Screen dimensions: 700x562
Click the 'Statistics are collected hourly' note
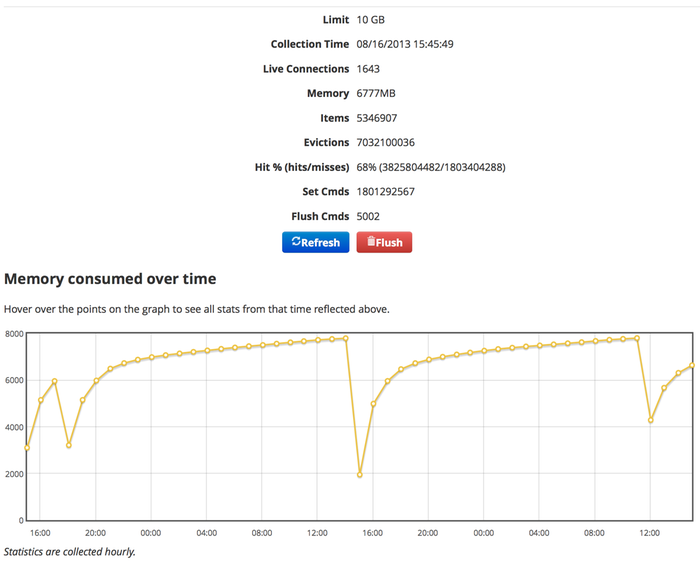point(69,551)
